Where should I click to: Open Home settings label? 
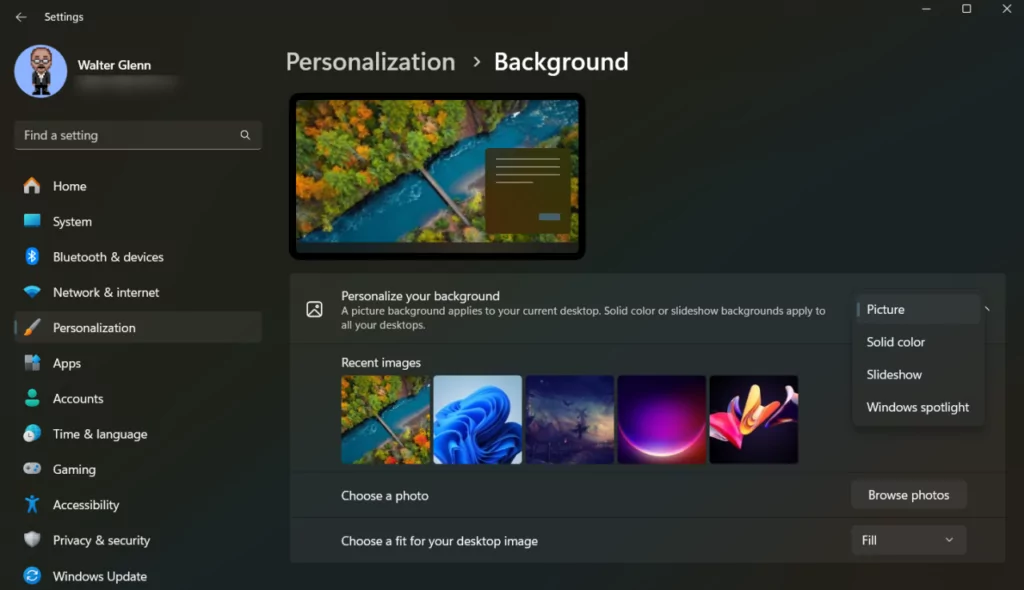point(69,186)
